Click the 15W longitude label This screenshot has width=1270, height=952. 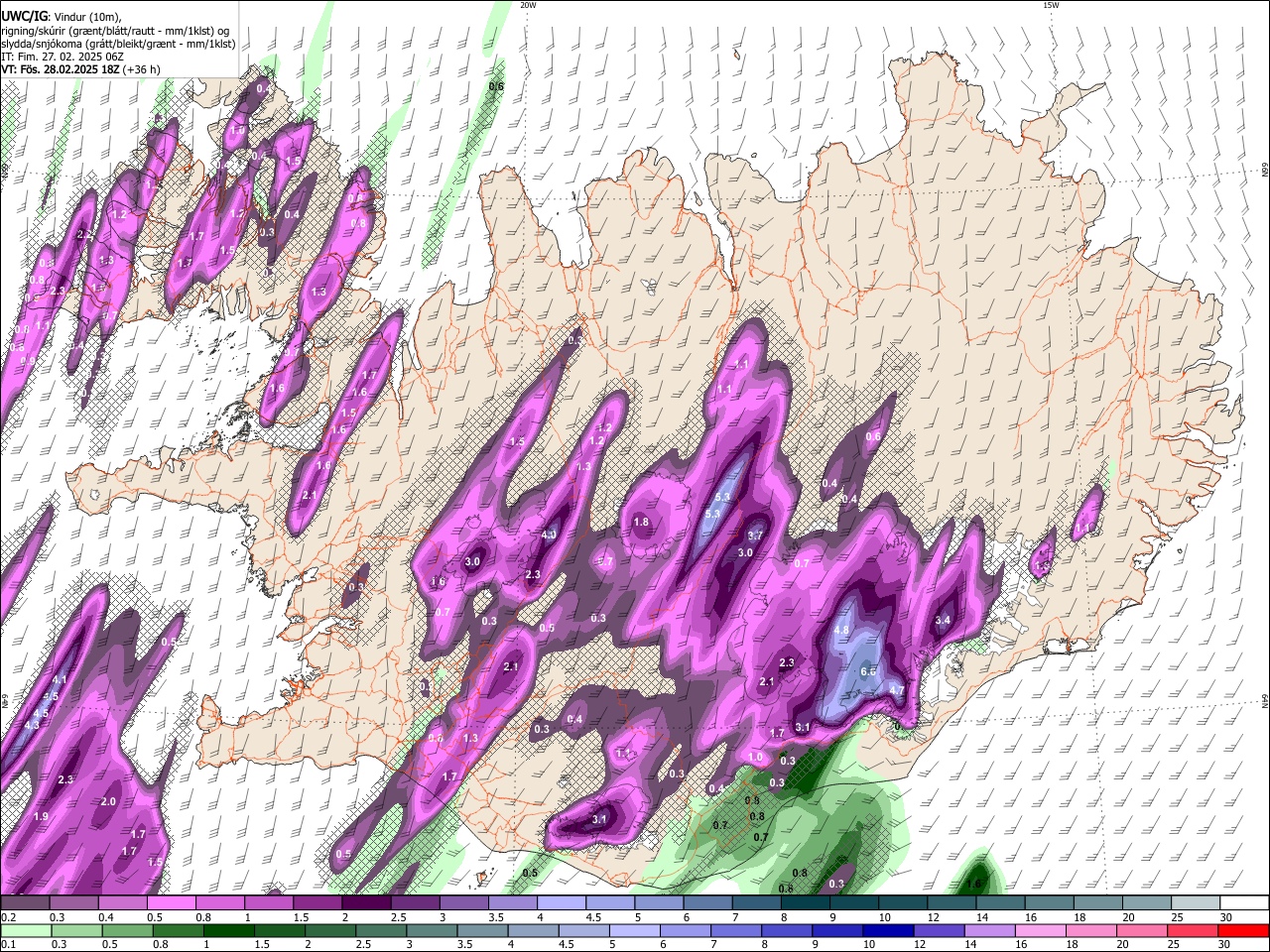point(1051,5)
